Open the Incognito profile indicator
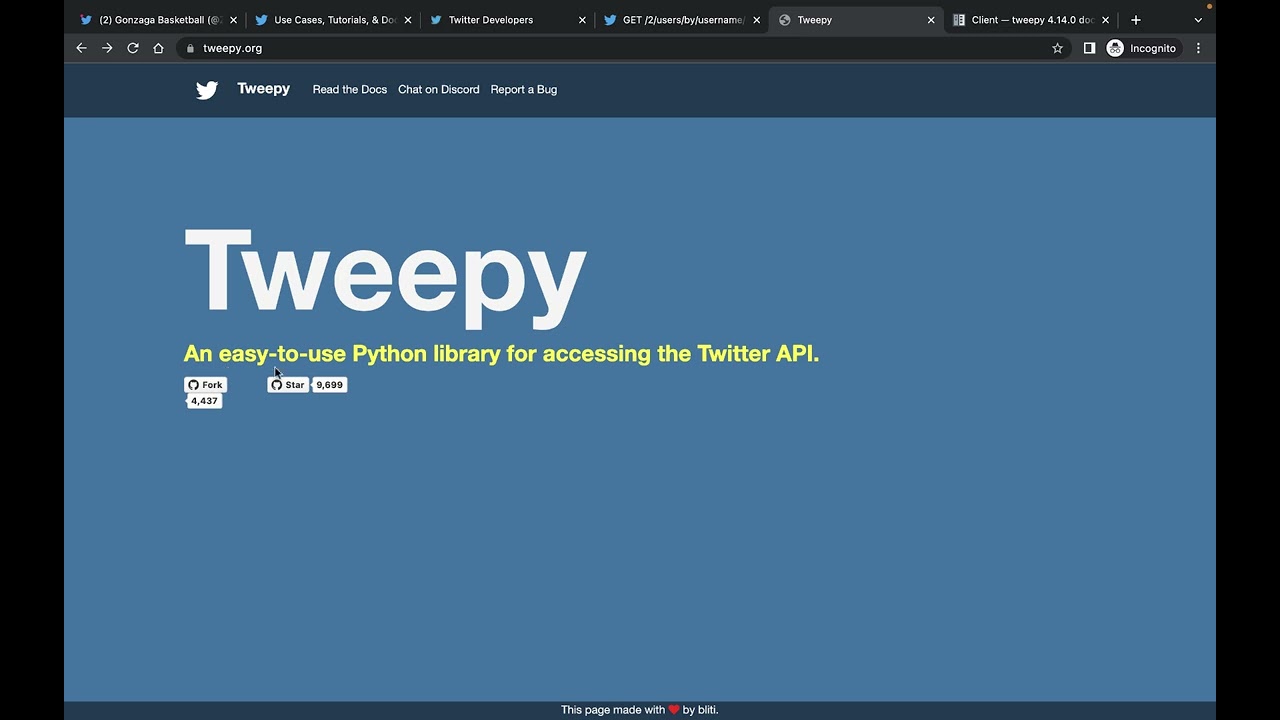 pyautogui.click(x=1143, y=48)
